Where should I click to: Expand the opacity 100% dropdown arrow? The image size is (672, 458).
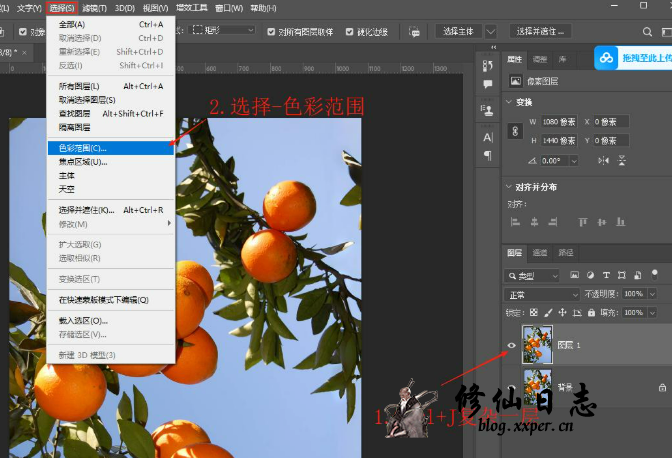[652, 294]
